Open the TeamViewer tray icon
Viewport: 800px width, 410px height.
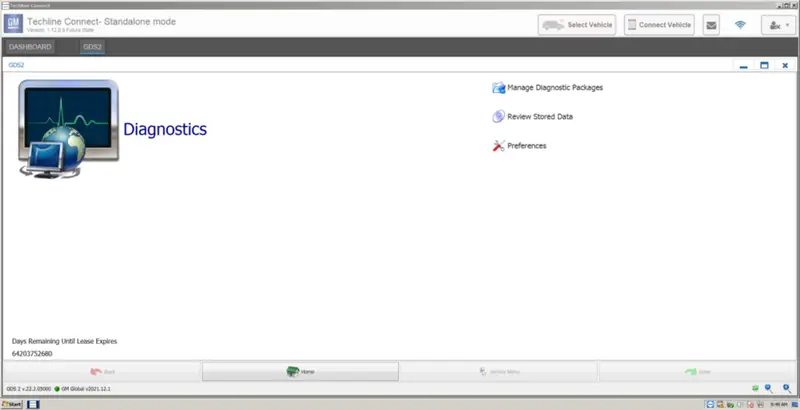(x=710, y=404)
